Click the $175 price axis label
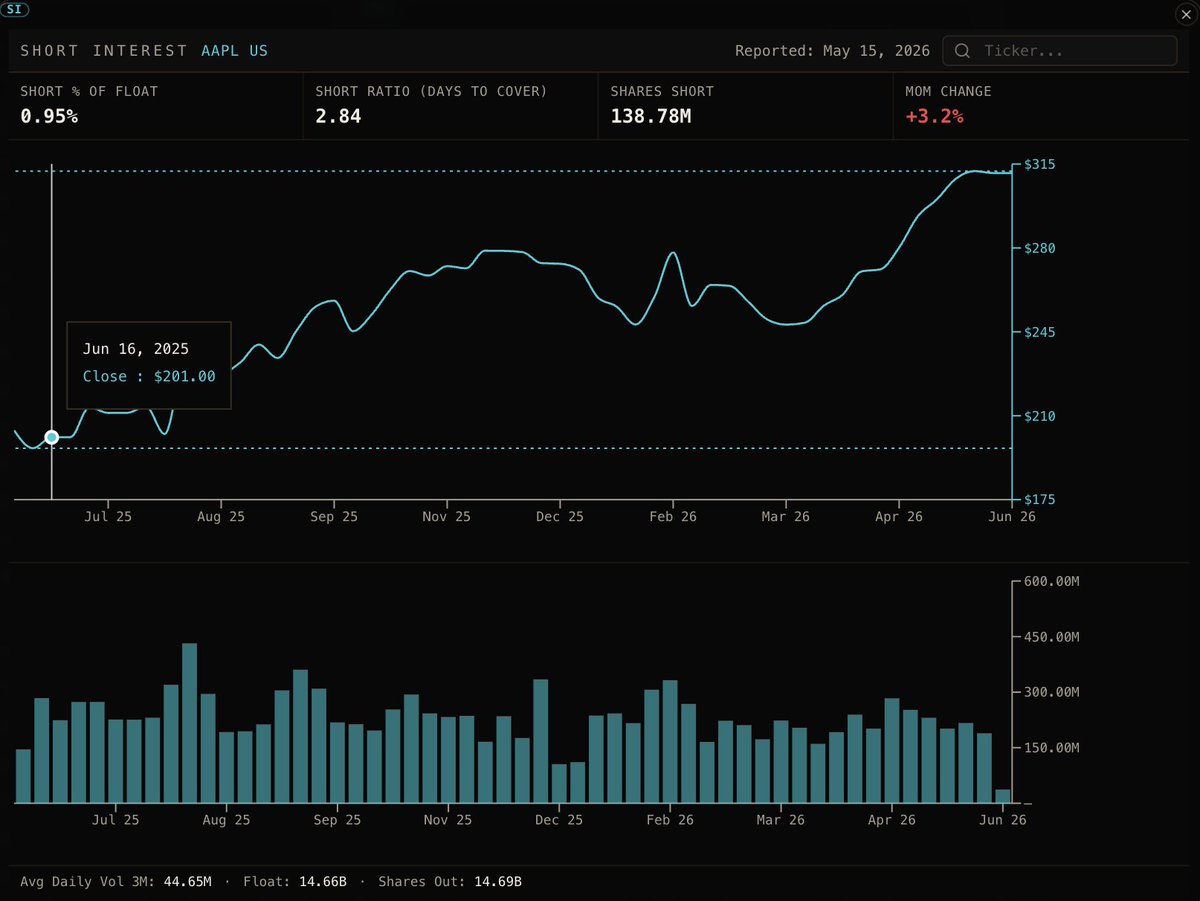Screen dimensions: 1200x901 pos(1037,499)
